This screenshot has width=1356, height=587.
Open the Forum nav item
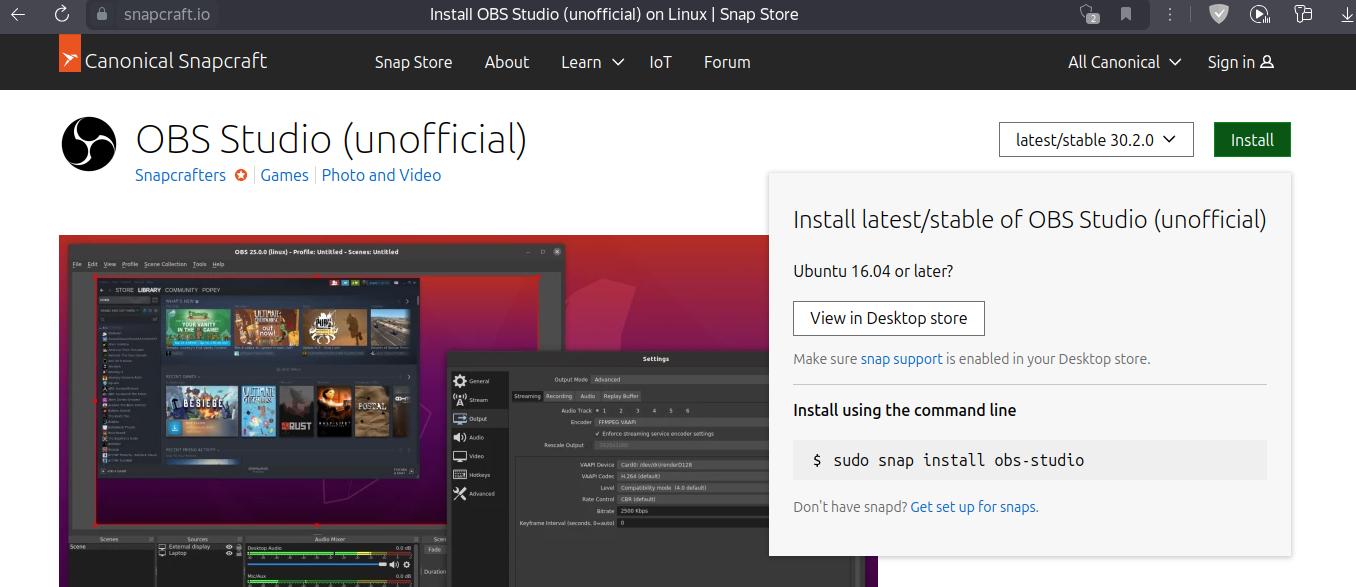[727, 62]
